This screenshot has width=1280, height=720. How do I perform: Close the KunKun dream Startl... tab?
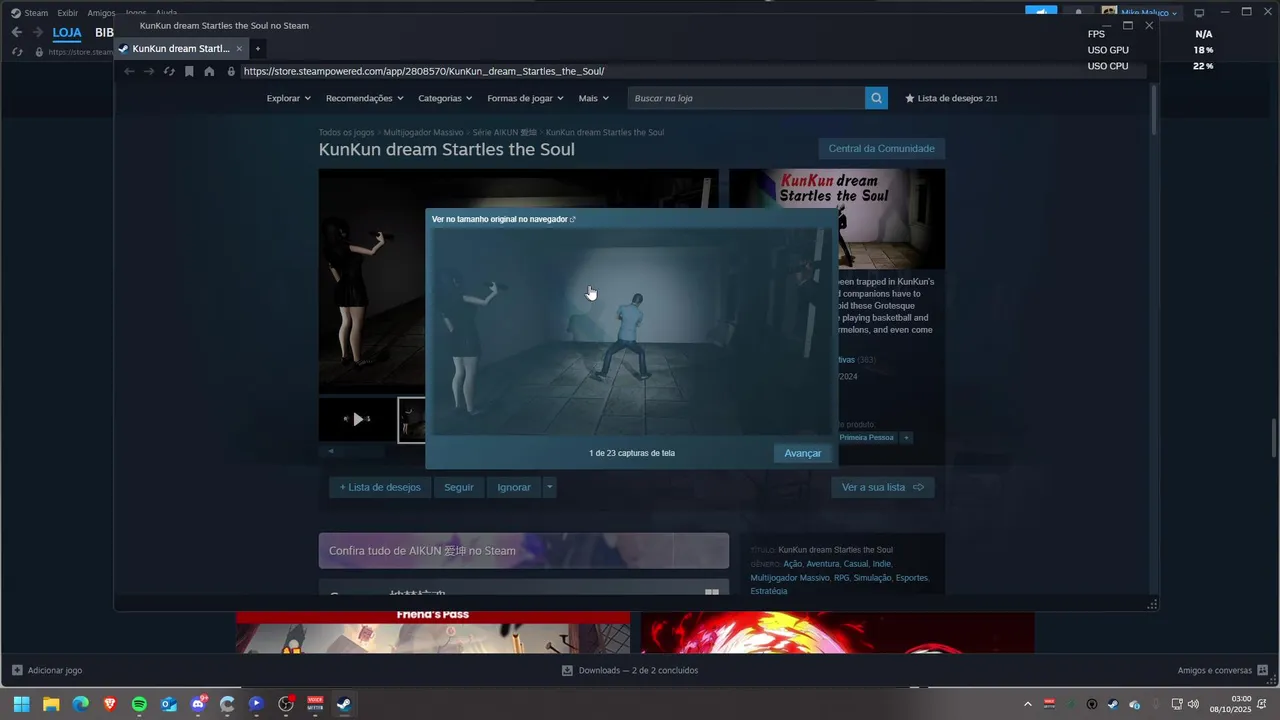click(x=239, y=48)
